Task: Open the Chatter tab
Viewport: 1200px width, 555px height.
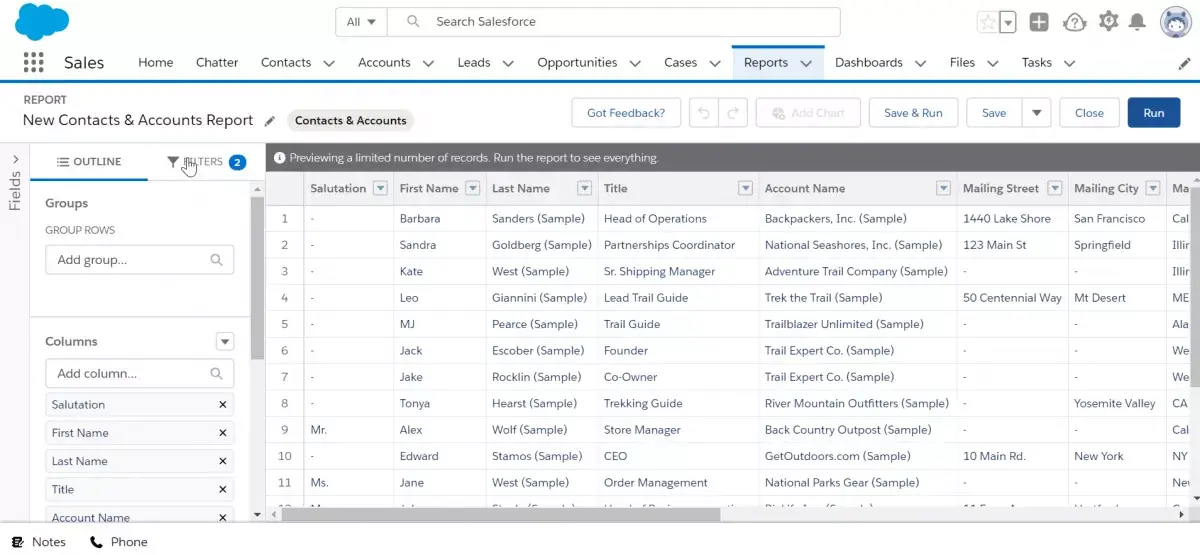Action: pos(217,62)
